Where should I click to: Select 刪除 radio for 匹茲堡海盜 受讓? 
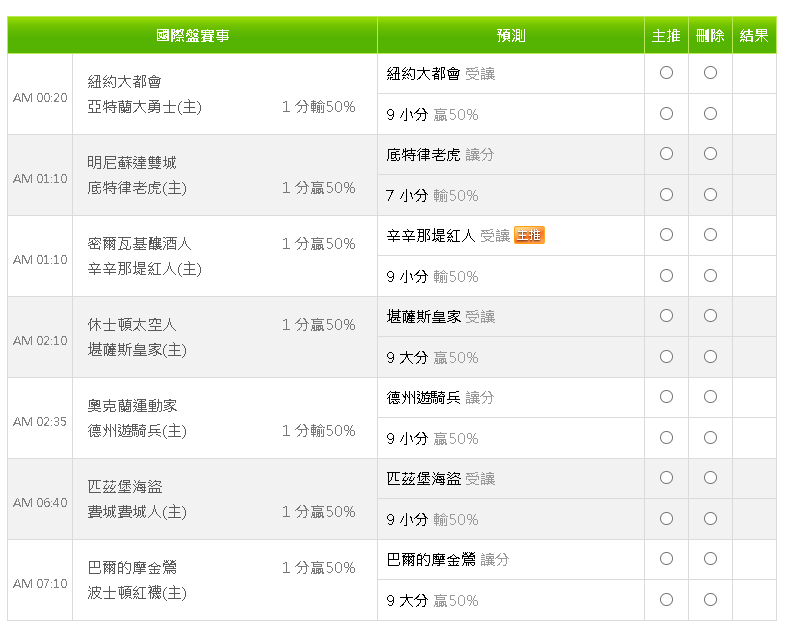710,478
